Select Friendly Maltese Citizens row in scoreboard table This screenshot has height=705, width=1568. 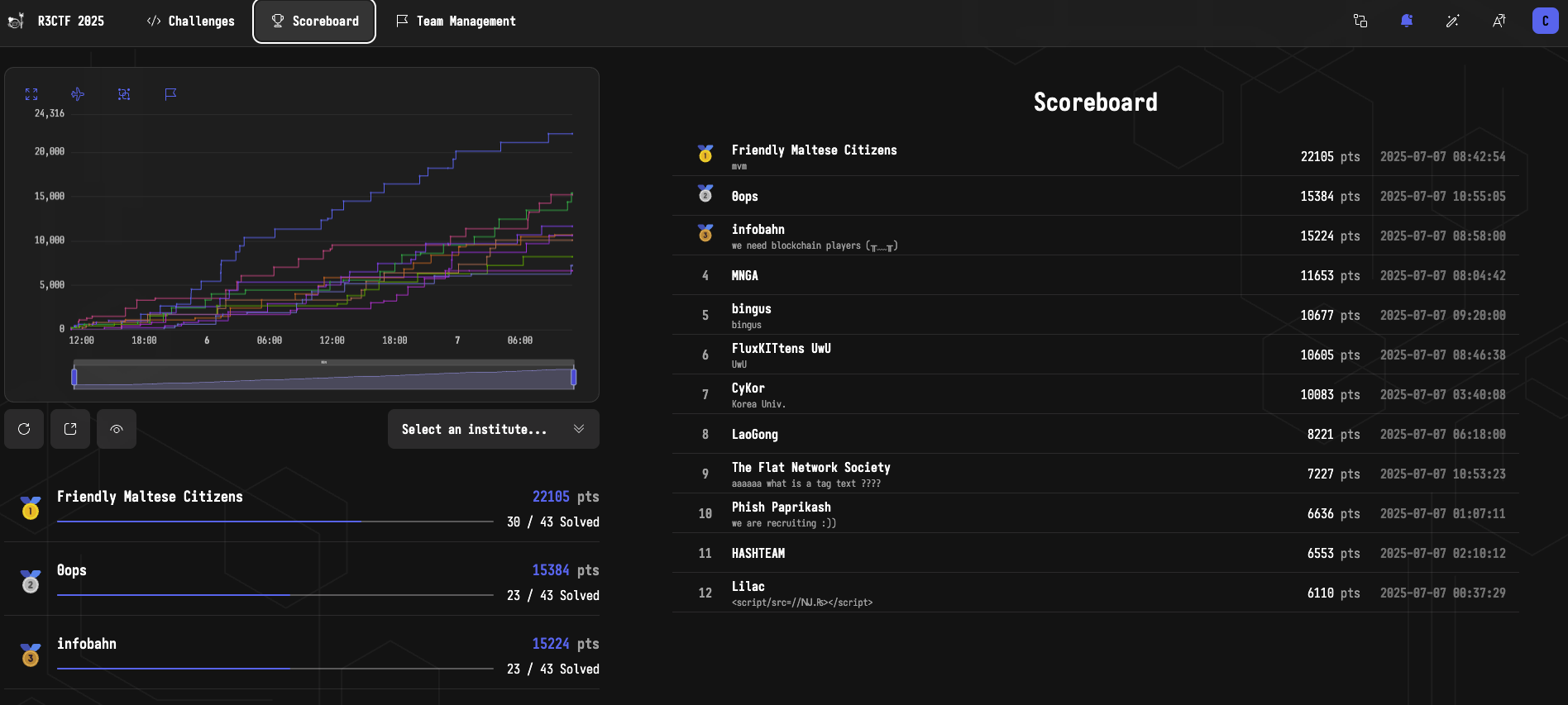click(x=1096, y=156)
